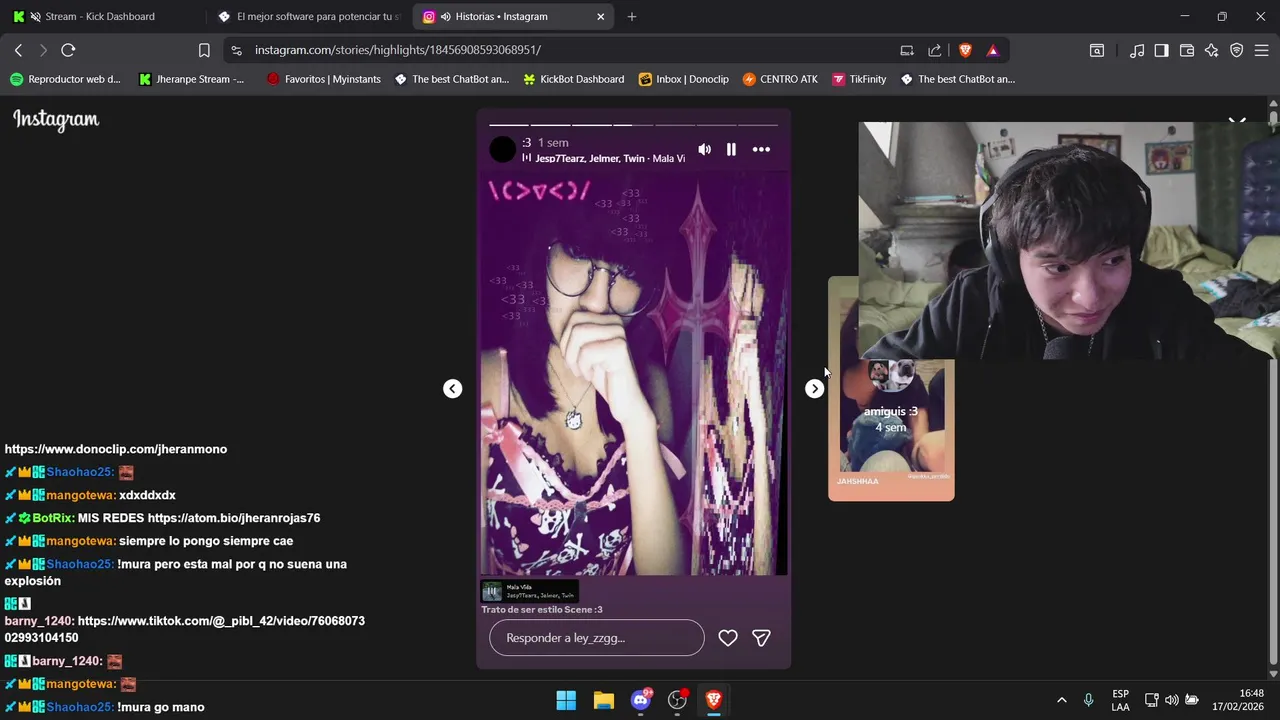Switch to the Stream - Kick Dashboard tab
This screenshot has width=1280, height=720.
coord(100,17)
